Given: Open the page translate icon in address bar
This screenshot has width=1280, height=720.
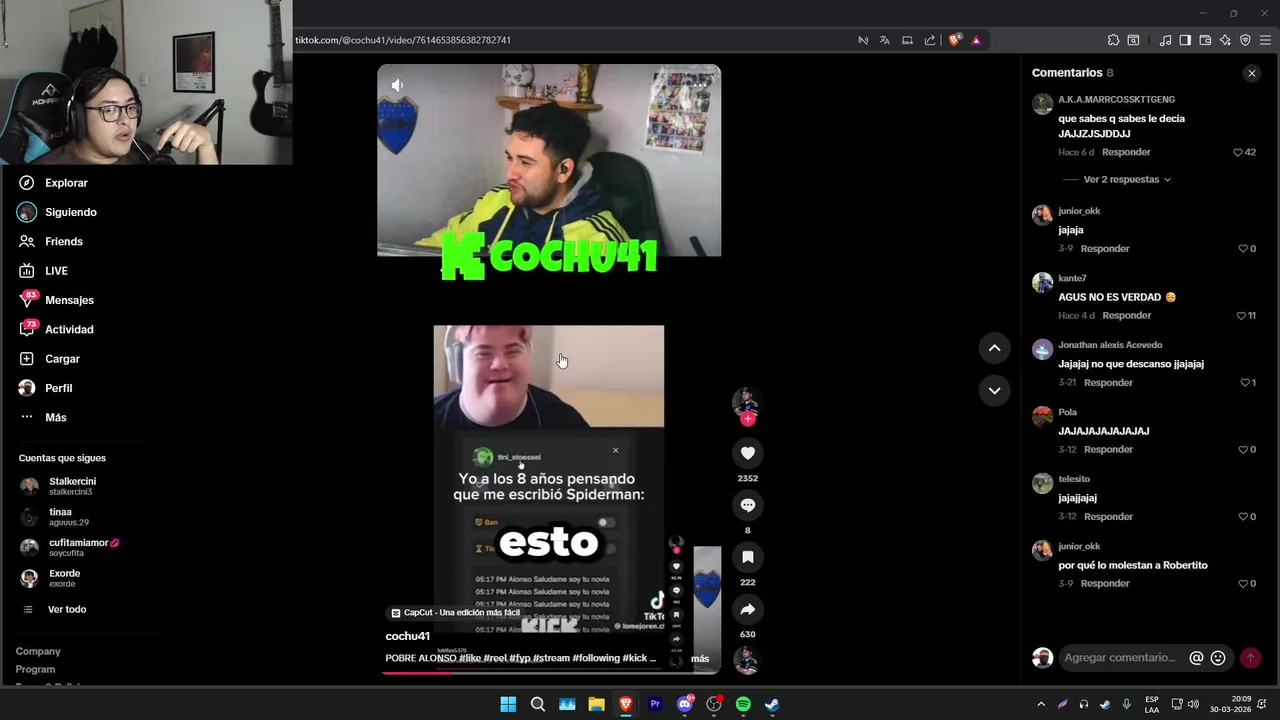Looking at the screenshot, I should (885, 40).
